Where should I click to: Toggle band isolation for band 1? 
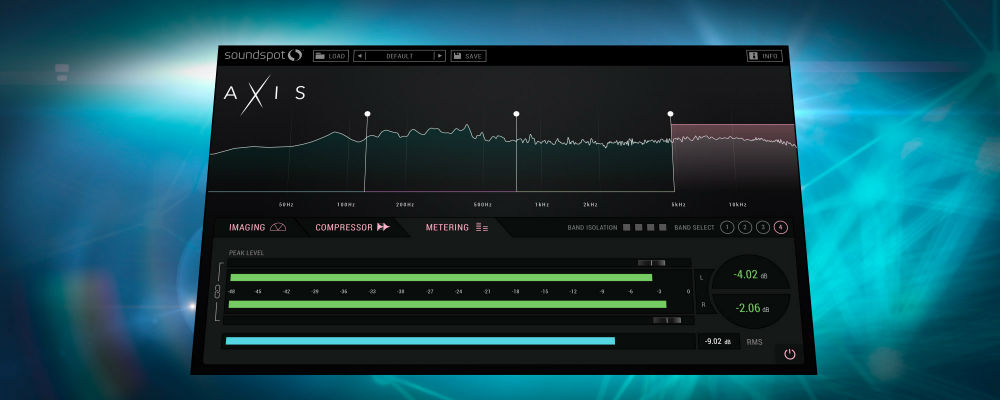[627, 227]
